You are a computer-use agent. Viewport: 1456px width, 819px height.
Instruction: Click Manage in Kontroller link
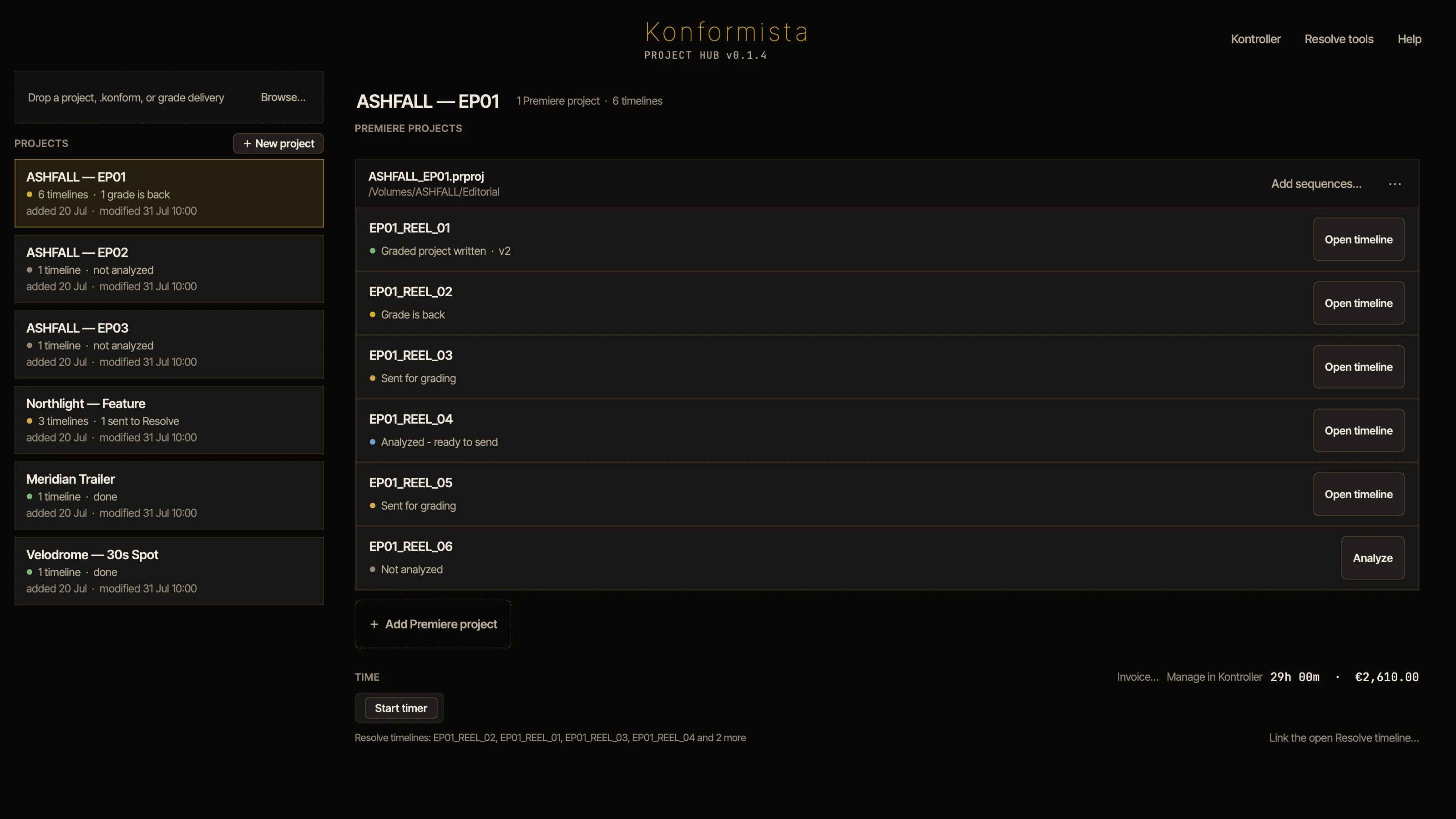(1214, 677)
